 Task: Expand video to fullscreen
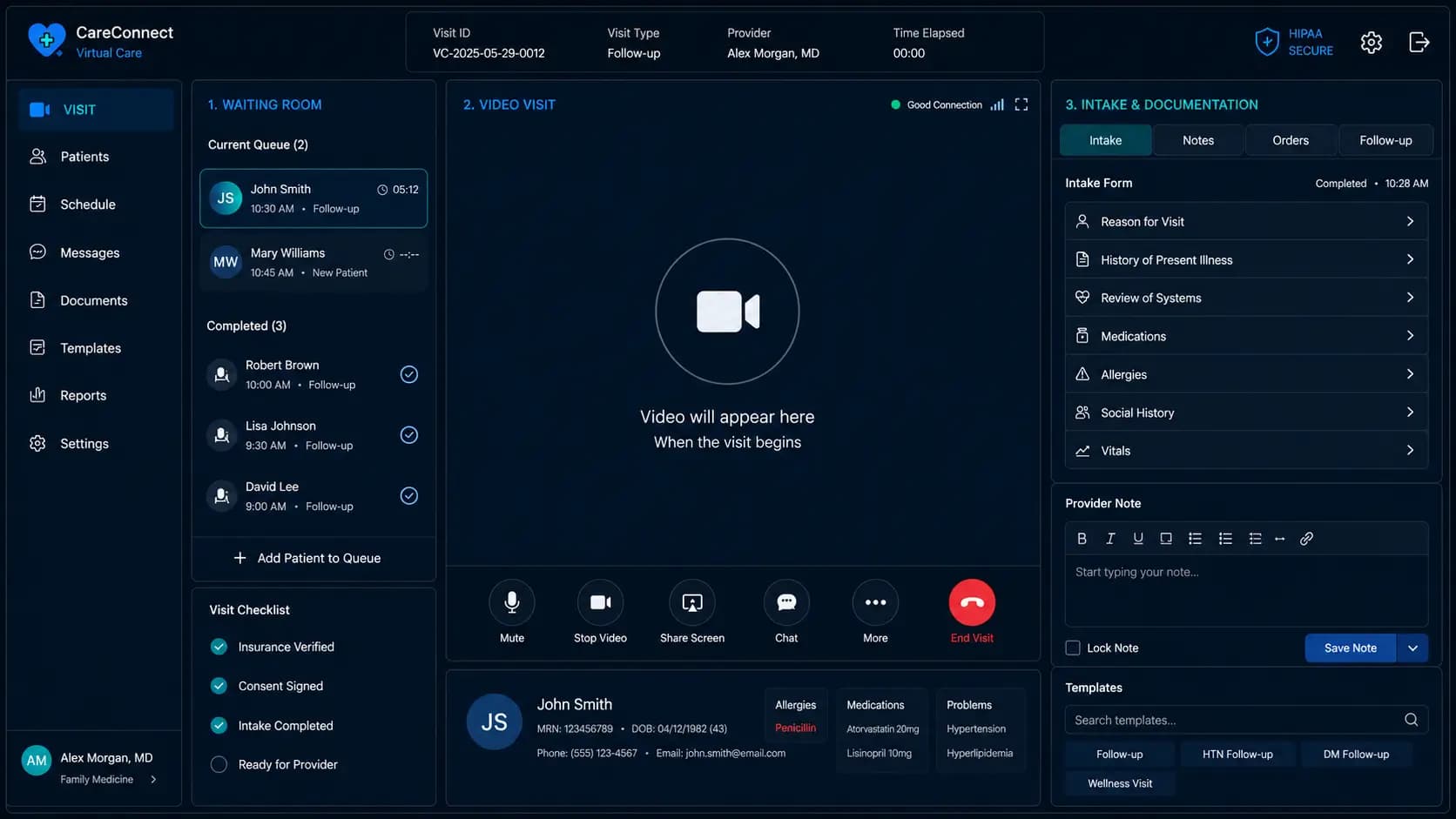tap(1021, 104)
